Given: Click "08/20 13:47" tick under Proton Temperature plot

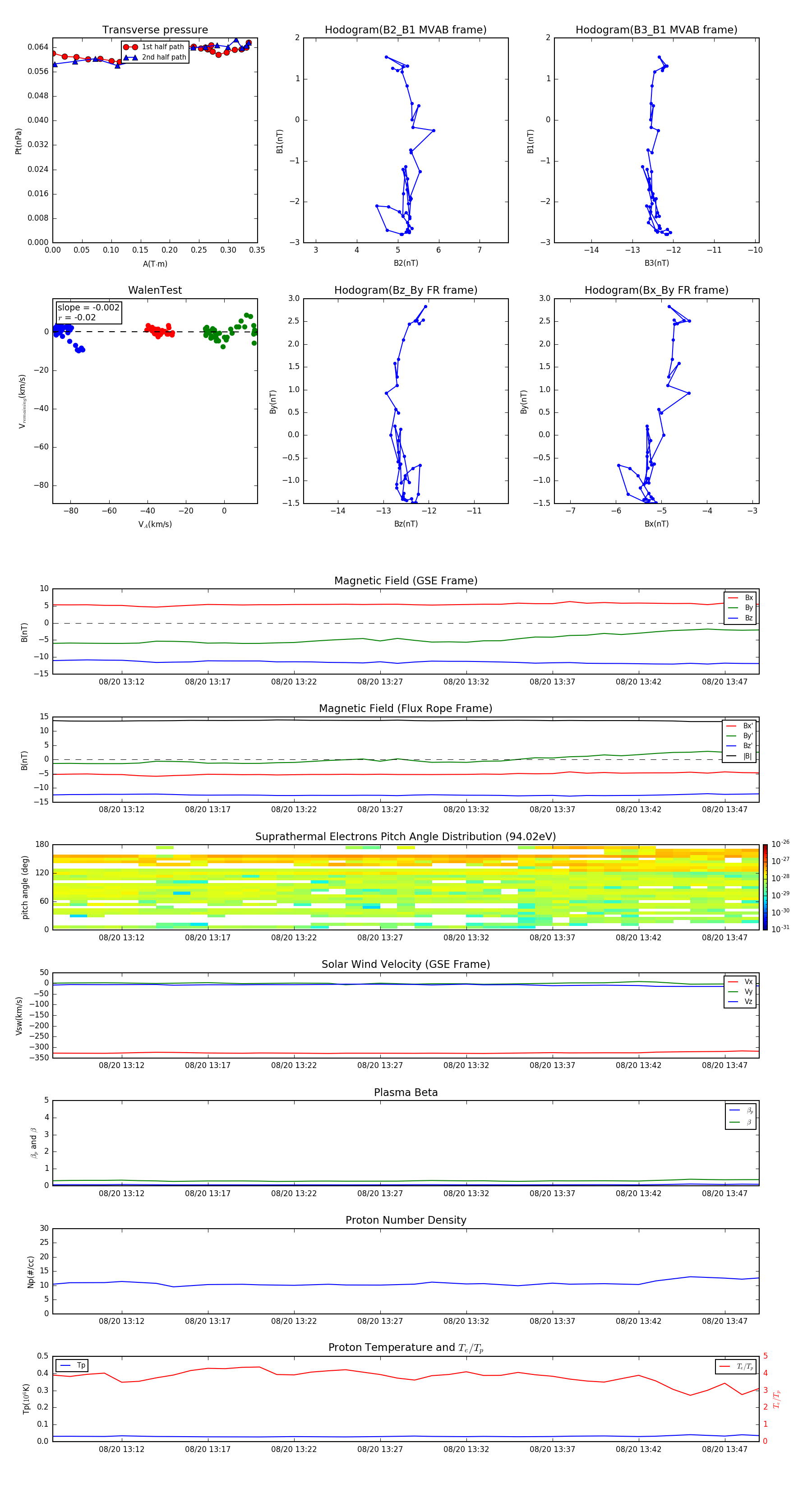Looking at the screenshot, I should pyautogui.click(x=725, y=1449).
